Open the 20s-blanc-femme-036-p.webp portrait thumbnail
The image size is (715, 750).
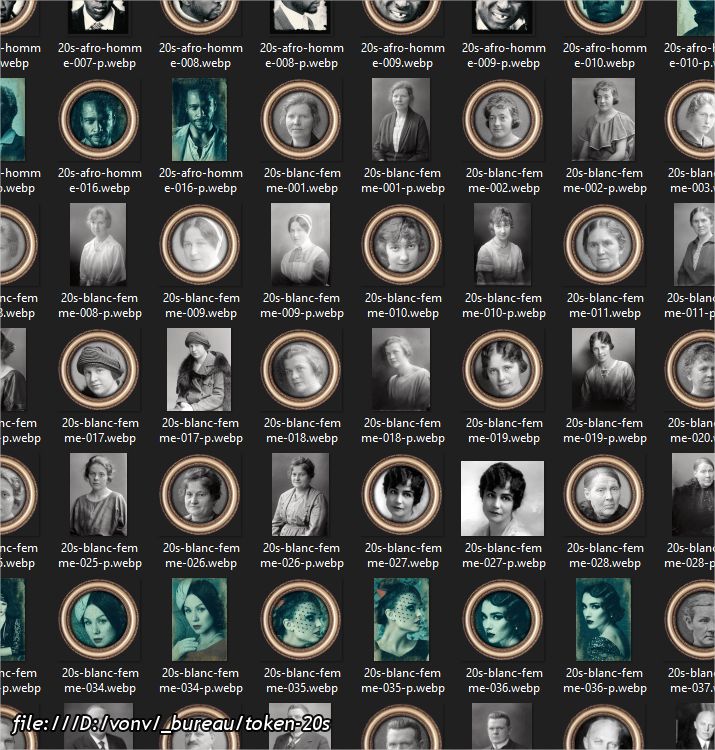pyautogui.click(x=604, y=619)
